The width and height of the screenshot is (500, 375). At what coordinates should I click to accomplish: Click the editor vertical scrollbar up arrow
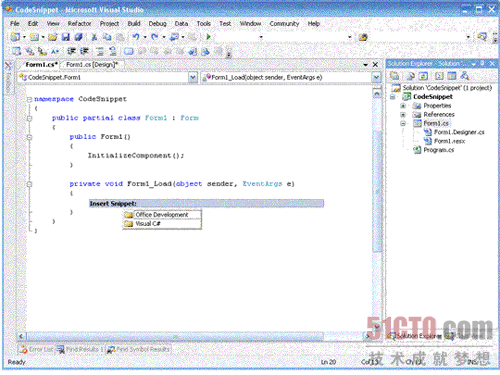point(377,93)
